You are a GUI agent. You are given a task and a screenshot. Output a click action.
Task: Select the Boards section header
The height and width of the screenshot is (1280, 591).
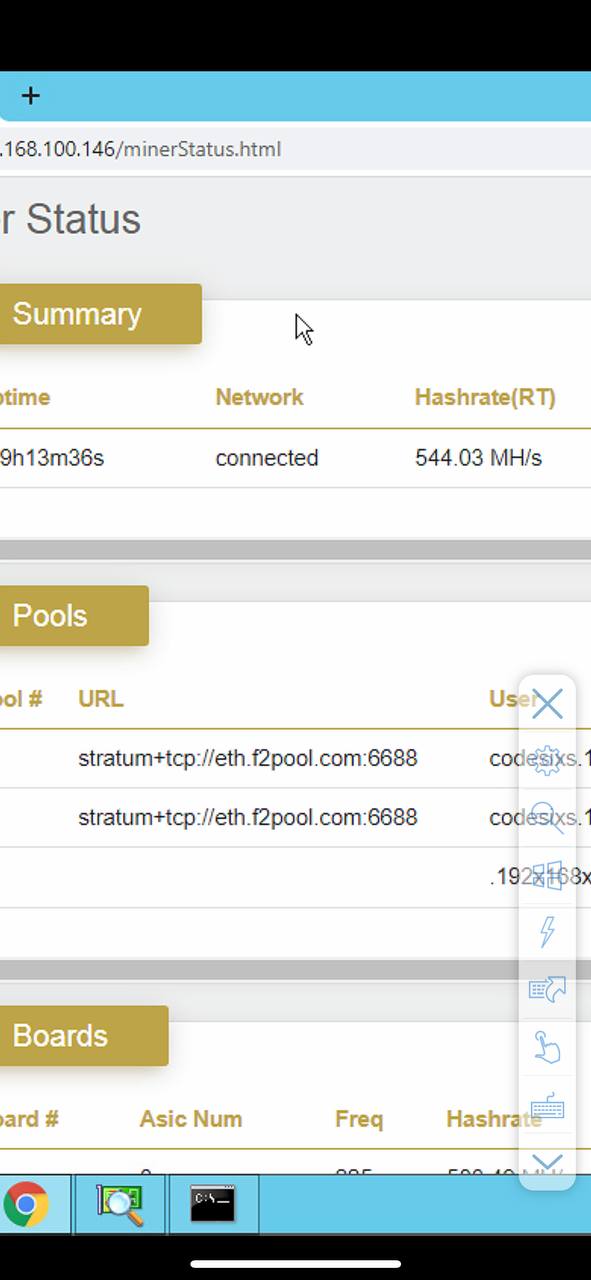[x=84, y=1036]
